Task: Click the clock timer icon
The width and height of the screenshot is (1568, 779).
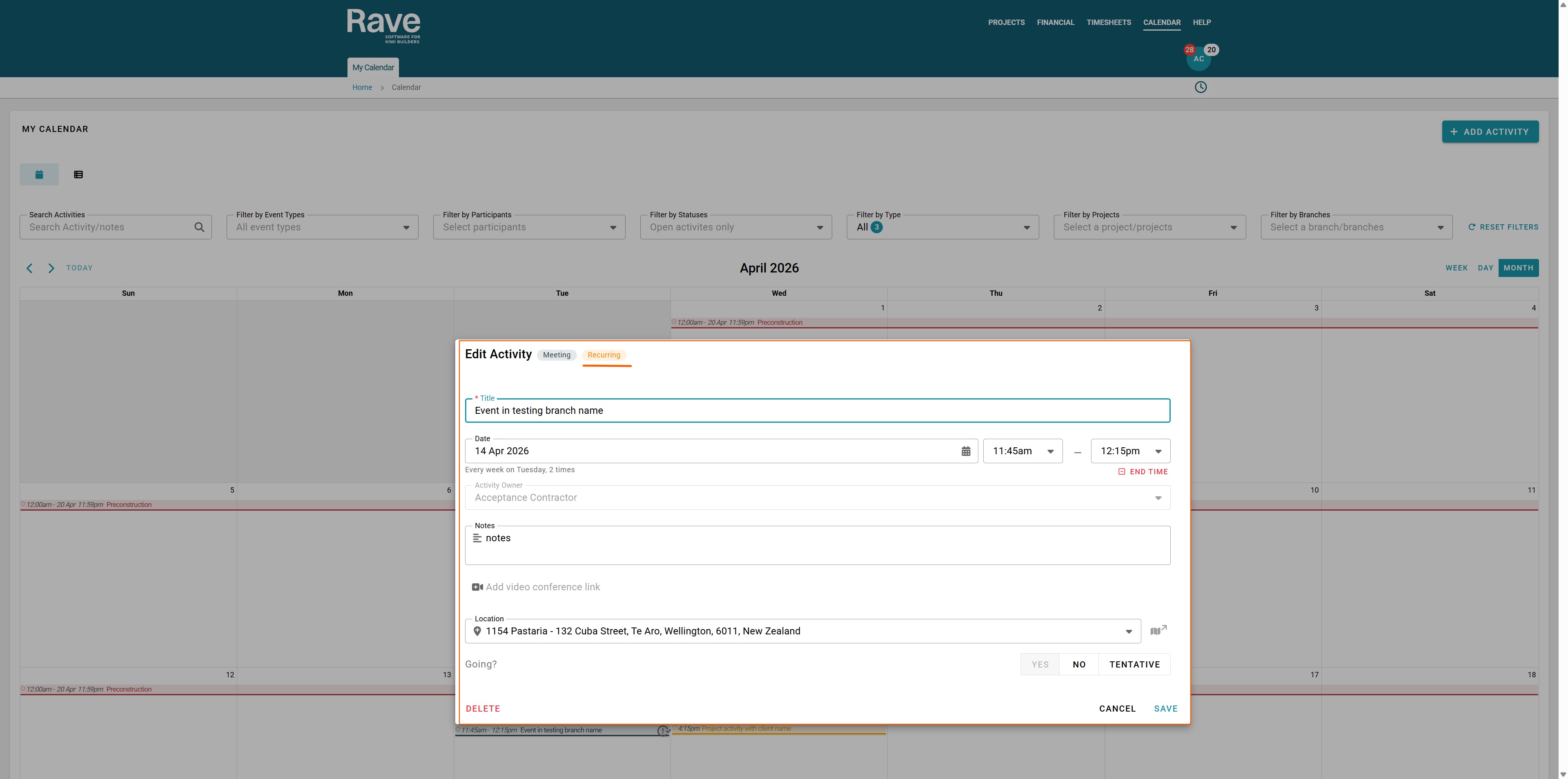Action: (1200, 87)
